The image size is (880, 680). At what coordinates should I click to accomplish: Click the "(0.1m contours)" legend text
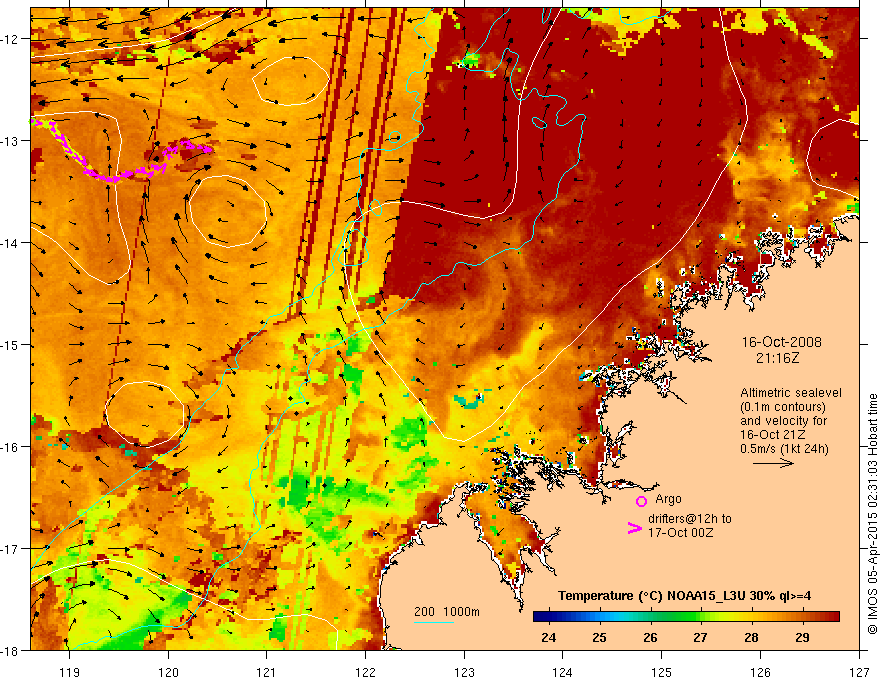click(783, 407)
